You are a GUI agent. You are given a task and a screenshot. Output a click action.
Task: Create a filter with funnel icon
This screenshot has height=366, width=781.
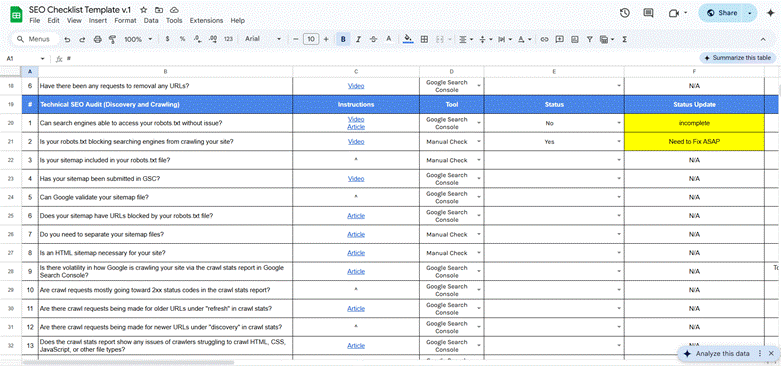[x=589, y=39]
